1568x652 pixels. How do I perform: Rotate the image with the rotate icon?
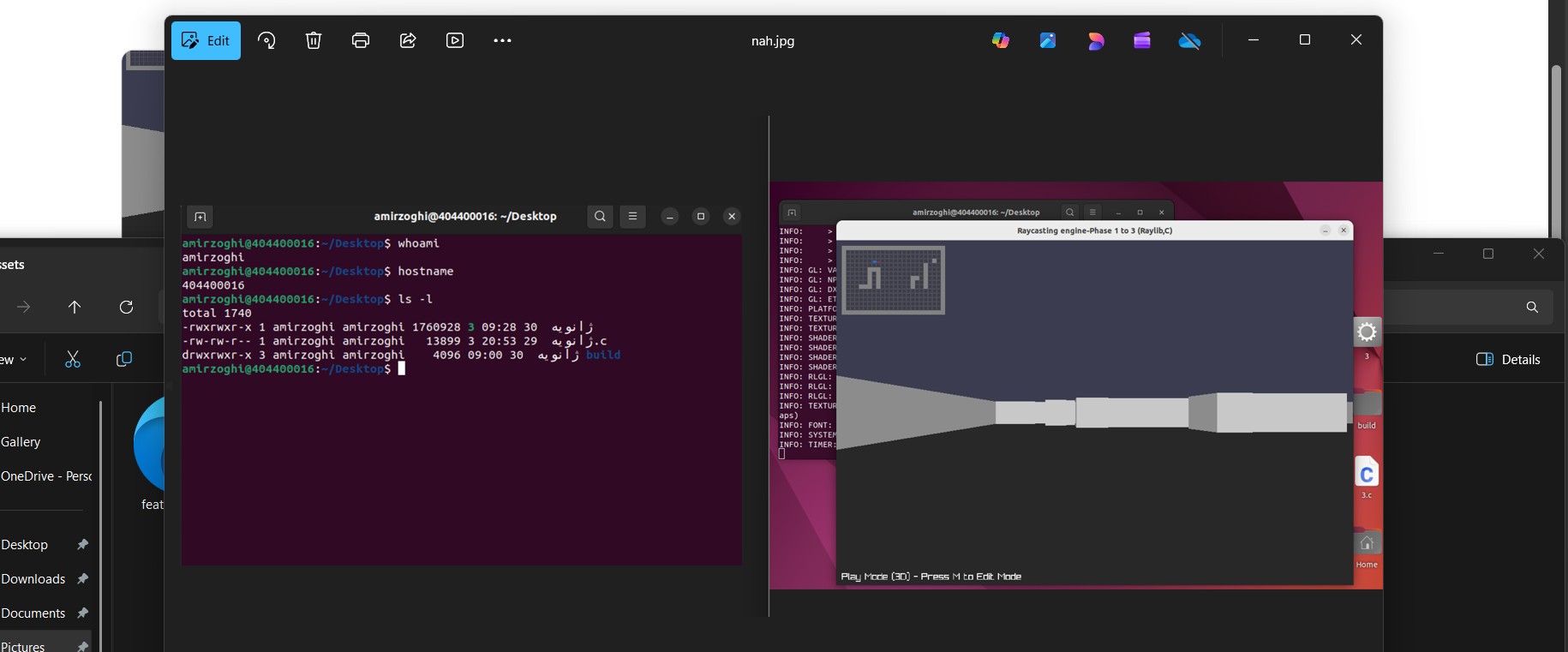pyautogui.click(x=266, y=40)
